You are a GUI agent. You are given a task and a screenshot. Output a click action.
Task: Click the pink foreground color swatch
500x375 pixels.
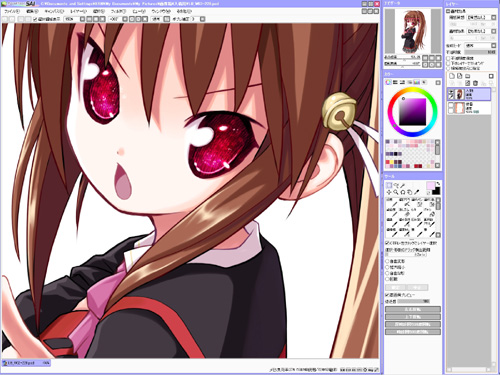coord(430,185)
